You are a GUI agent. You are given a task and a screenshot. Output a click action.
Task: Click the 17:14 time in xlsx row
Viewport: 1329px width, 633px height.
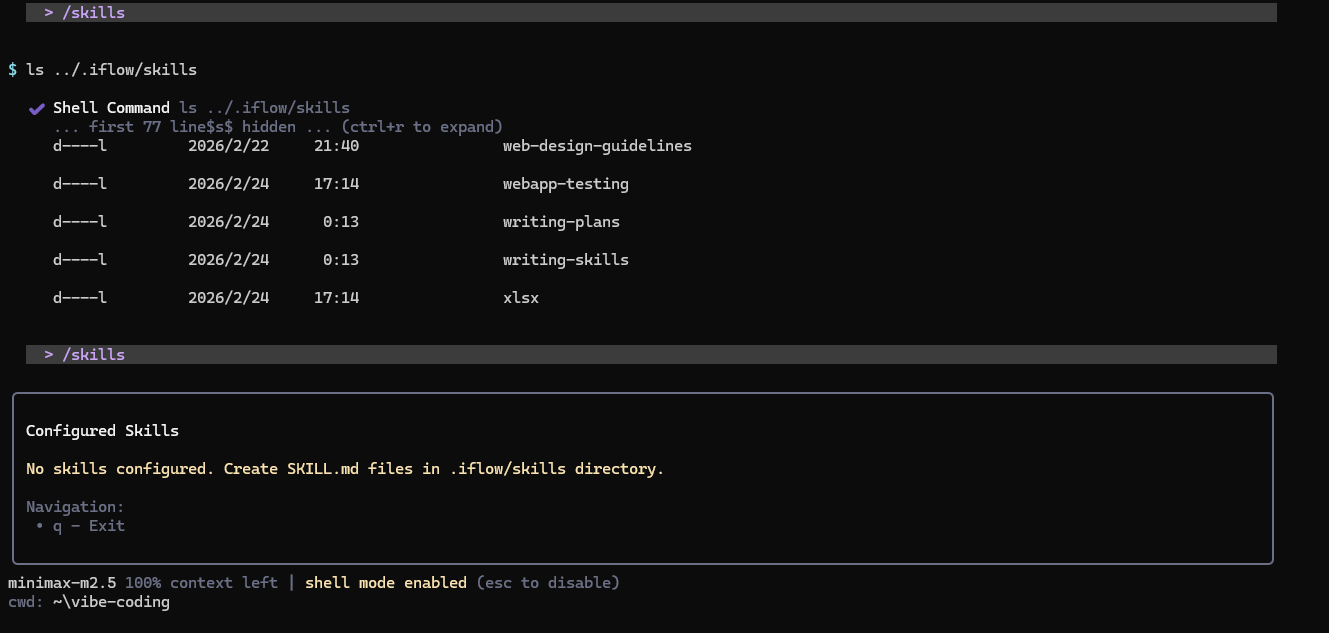pyautogui.click(x=336, y=298)
